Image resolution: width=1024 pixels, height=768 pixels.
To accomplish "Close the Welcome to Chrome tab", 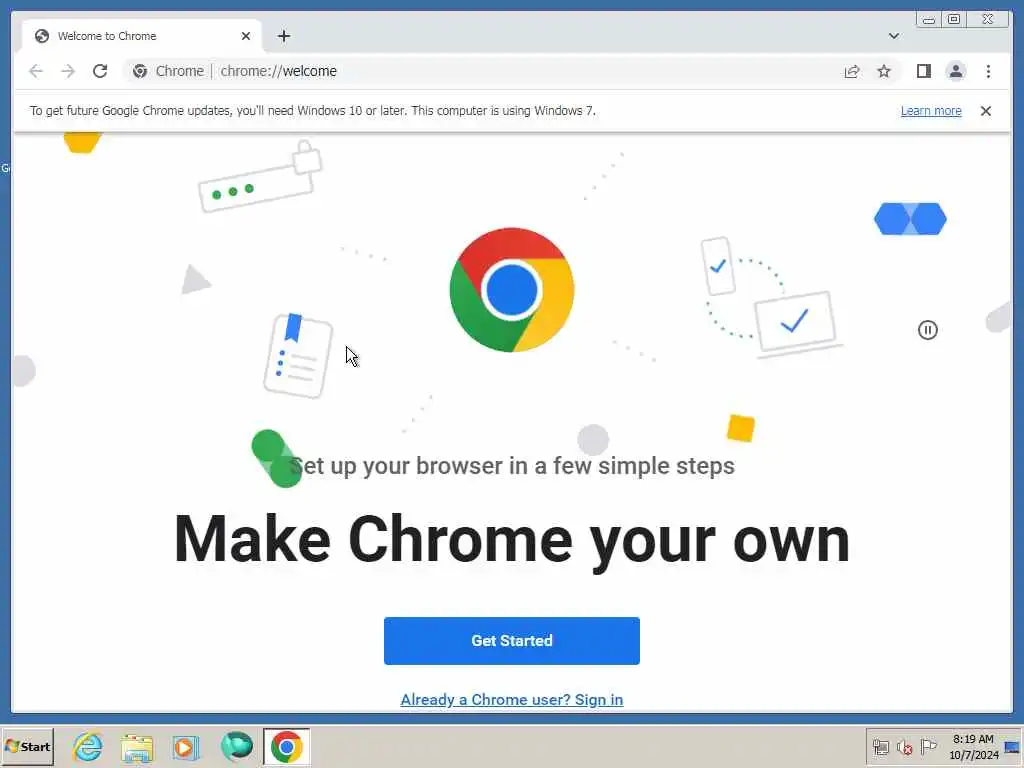I will click(x=246, y=36).
